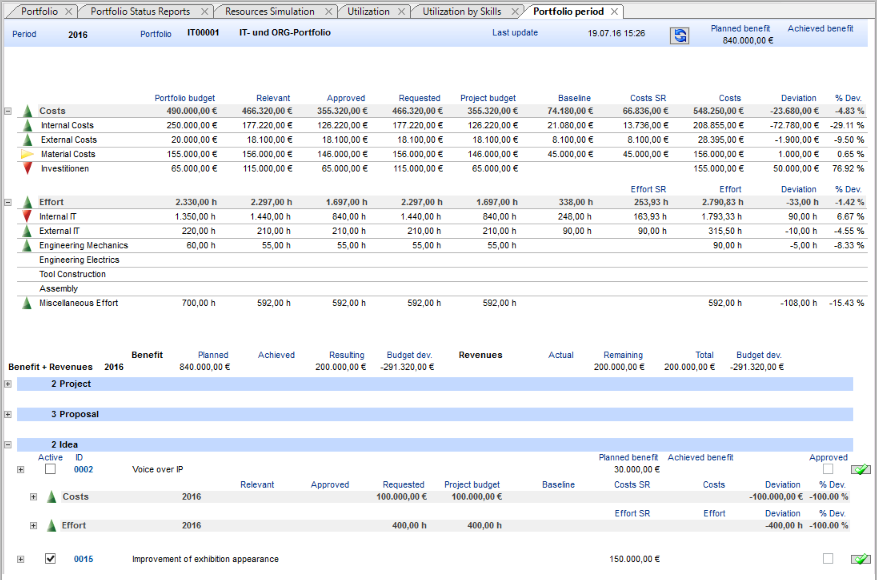Toggle Approved checkbox for Voice over IP
The height and width of the screenshot is (580, 877).
(x=828, y=469)
